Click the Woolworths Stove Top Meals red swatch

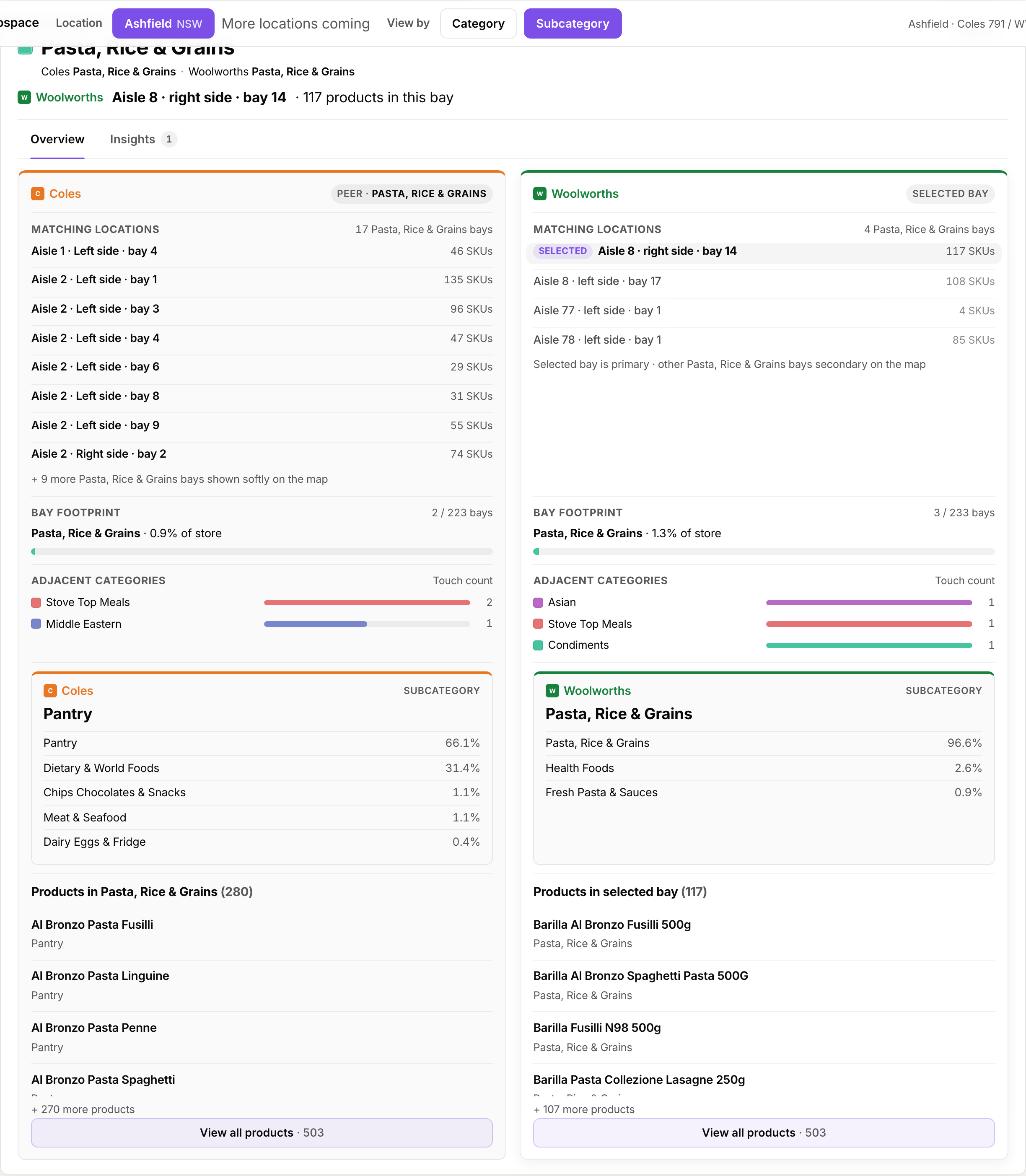point(538,624)
